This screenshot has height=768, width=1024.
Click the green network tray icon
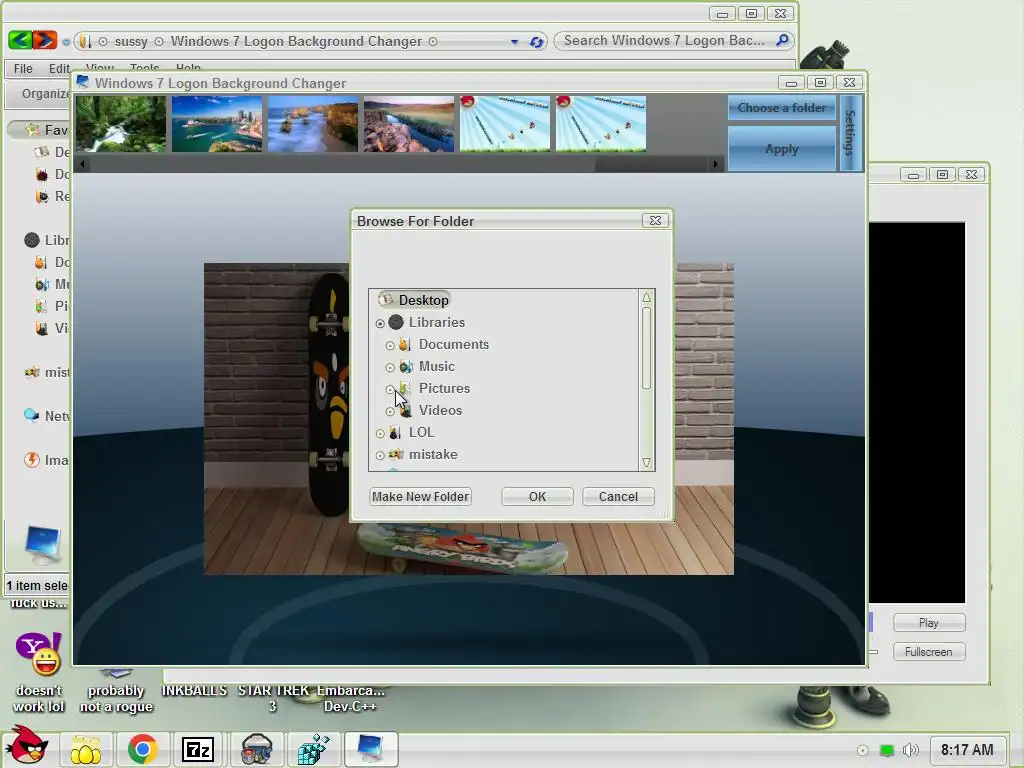pos(887,750)
